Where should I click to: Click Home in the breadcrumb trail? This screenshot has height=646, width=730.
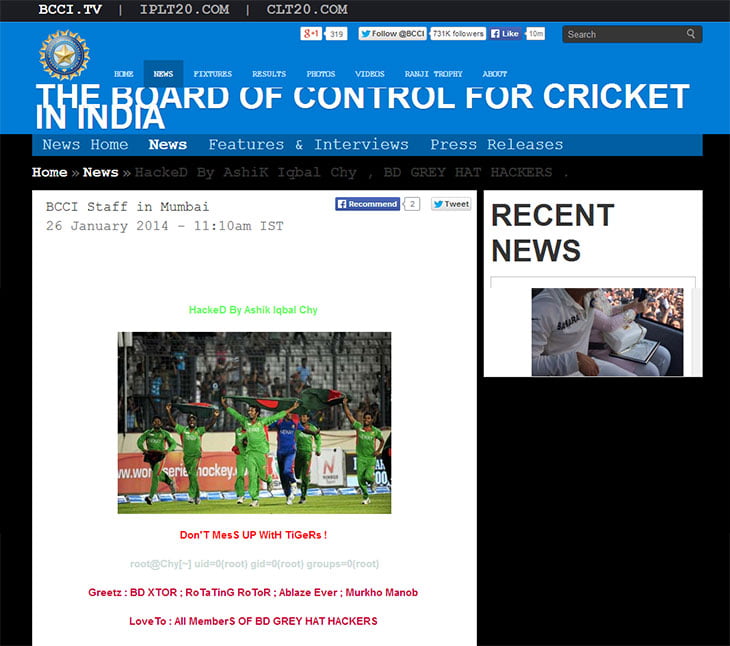tap(50, 172)
